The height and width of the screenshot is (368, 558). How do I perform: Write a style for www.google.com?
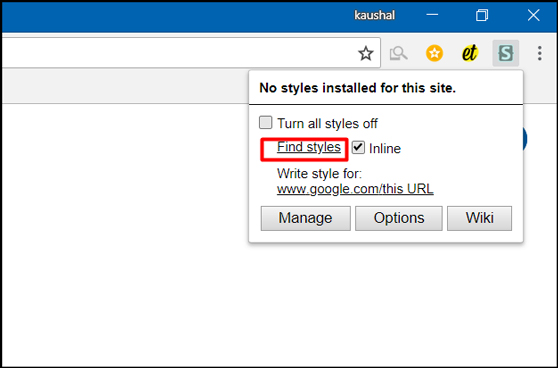[x=327, y=189]
